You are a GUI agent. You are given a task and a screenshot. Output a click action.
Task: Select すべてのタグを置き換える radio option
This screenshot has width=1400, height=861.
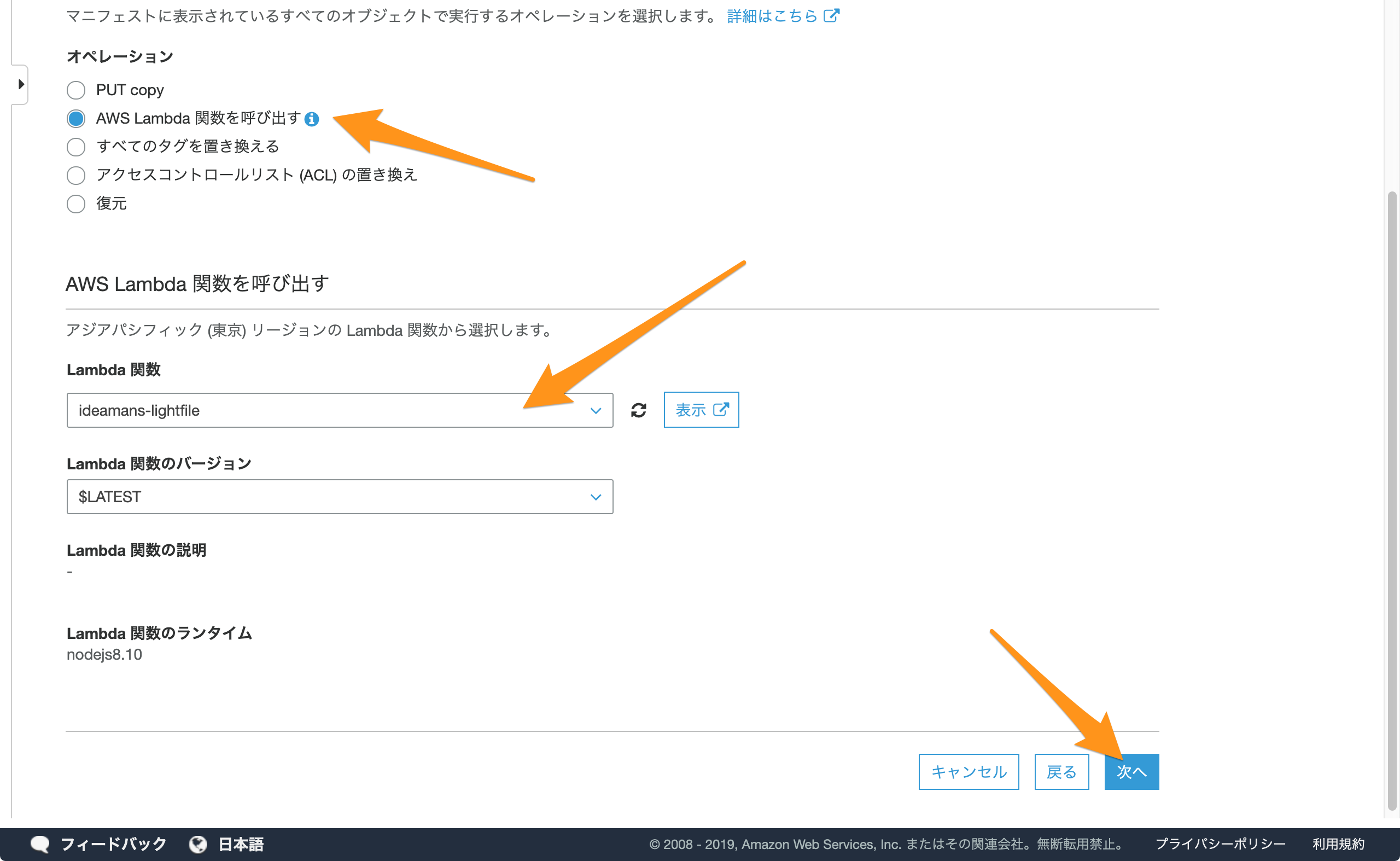pyautogui.click(x=75, y=147)
